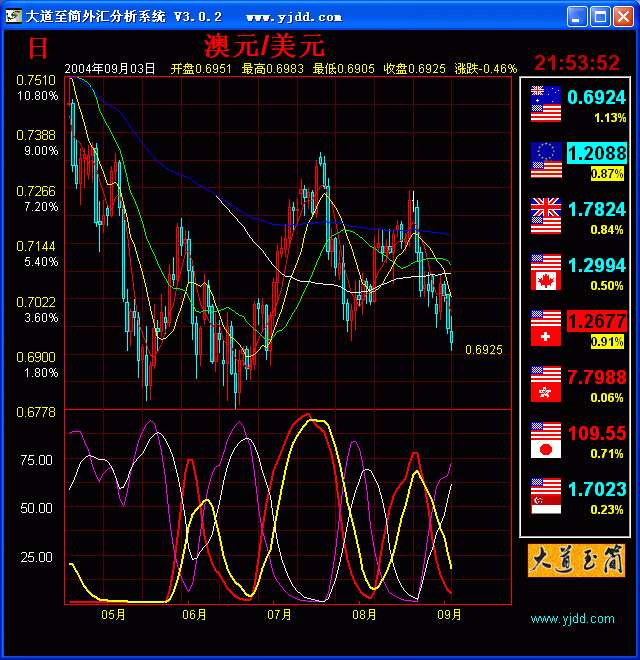Click the EUR/USD quote 1.2088
This screenshot has height=660, width=640.
tap(597, 153)
